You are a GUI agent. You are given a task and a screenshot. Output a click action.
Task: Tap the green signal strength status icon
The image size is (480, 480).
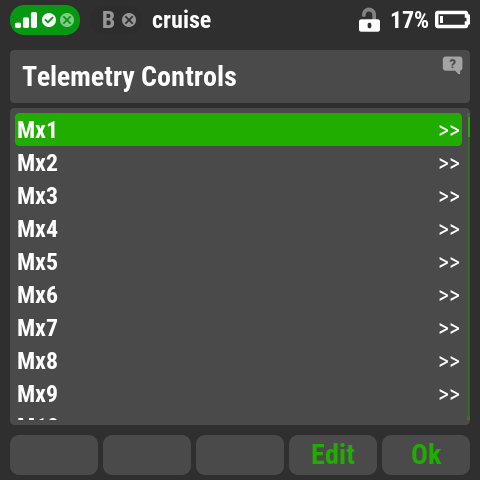coord(26,20)
